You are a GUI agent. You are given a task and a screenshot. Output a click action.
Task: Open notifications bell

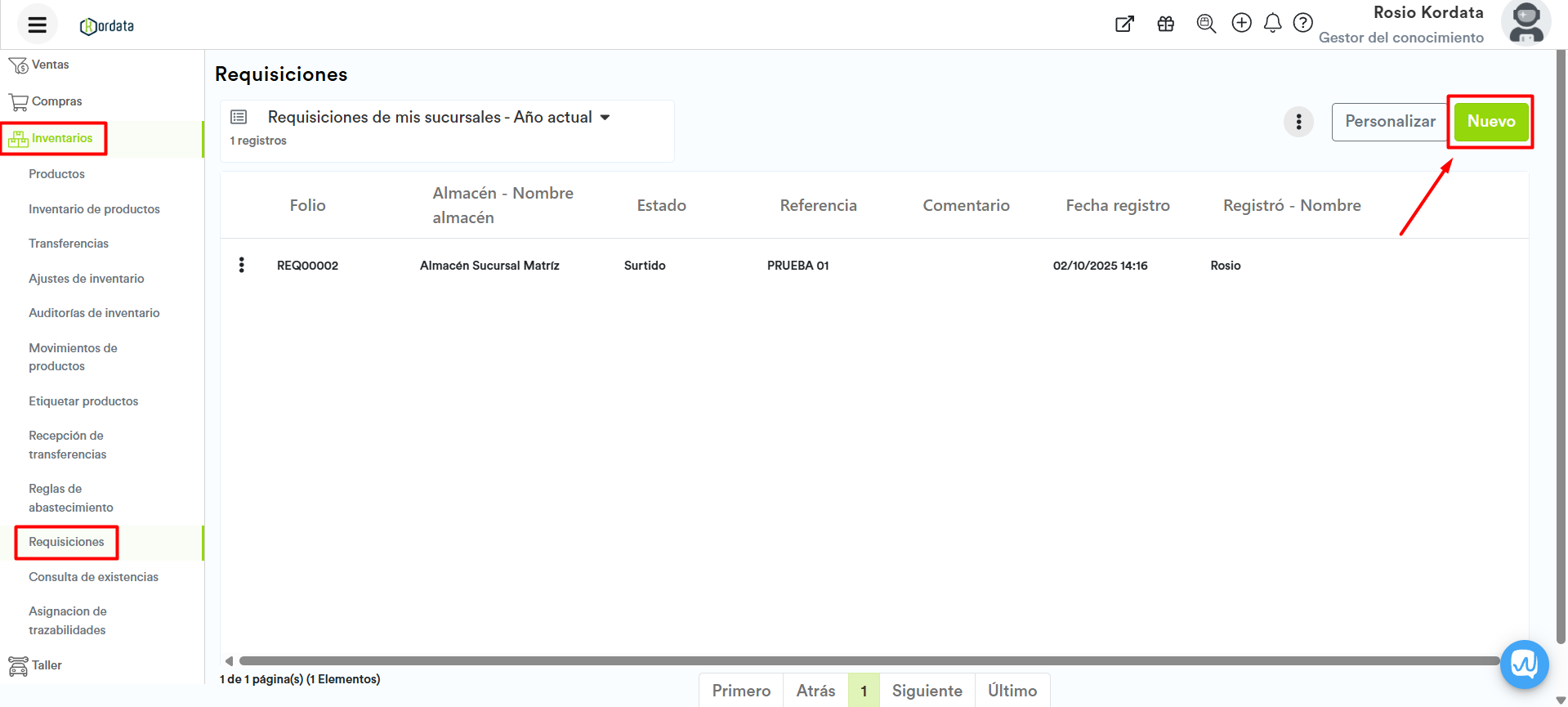[1272, 23]
